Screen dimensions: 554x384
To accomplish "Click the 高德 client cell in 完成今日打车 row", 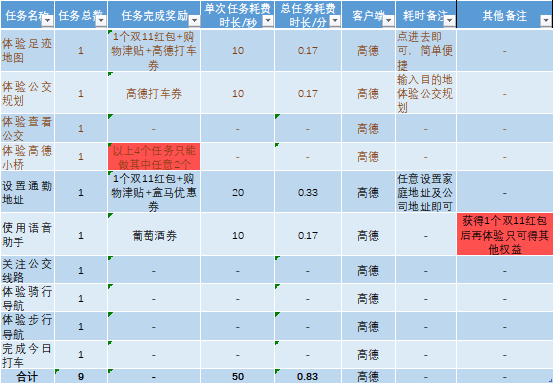I will pos(368,355).
